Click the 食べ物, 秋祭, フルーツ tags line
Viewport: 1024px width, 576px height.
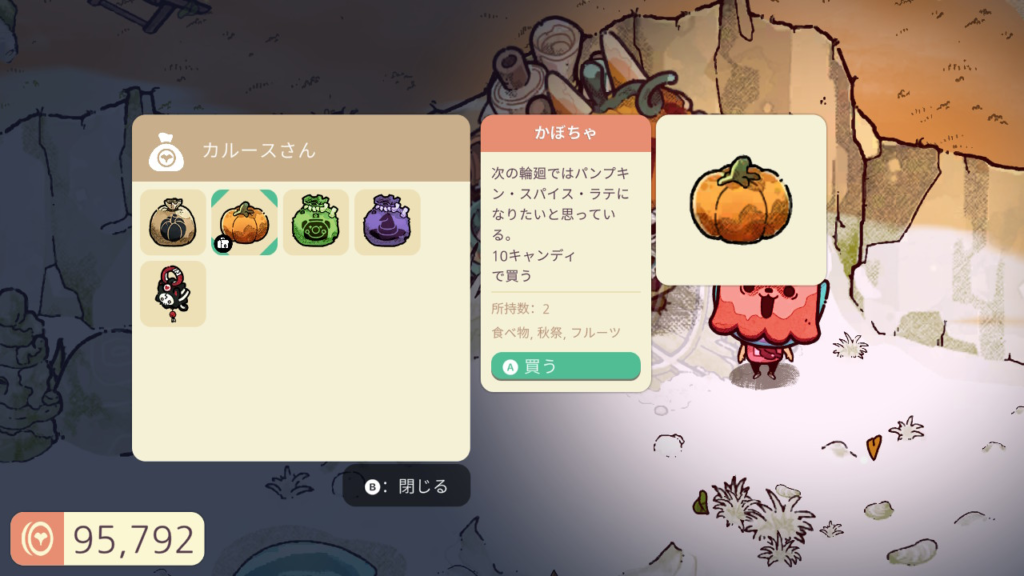[x=556, y=332]
